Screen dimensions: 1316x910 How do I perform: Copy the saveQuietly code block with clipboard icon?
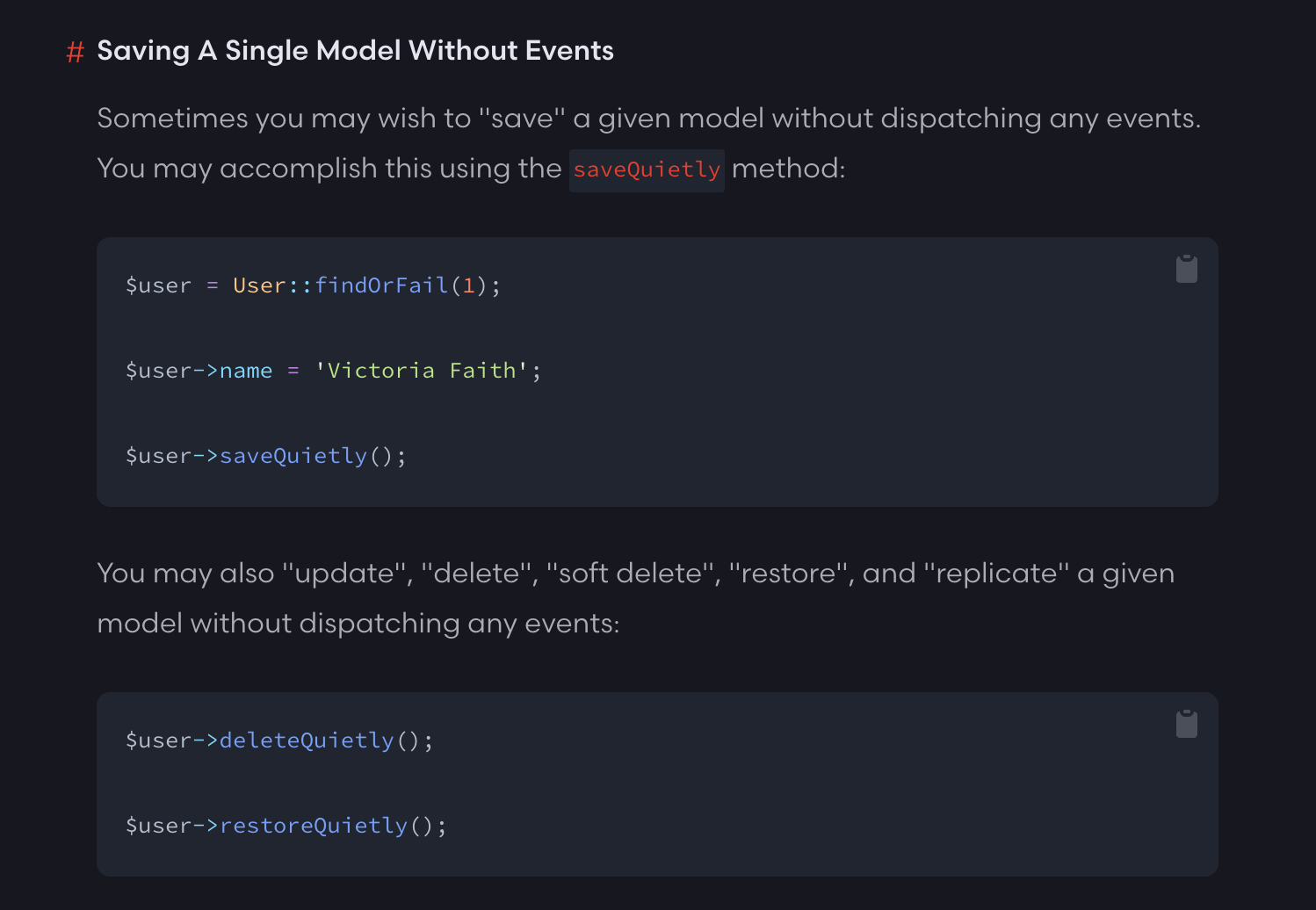1186,270
